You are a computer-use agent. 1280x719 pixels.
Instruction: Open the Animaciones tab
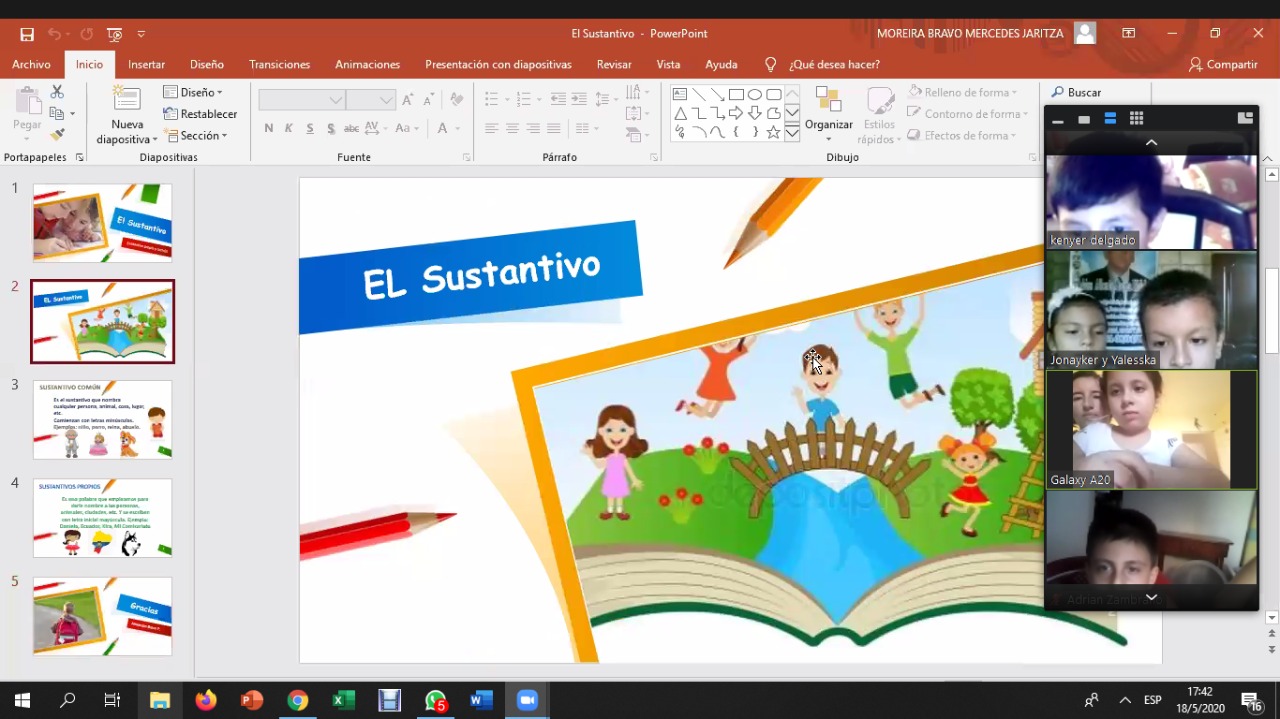pyautogui.click(x=367, y=64)
